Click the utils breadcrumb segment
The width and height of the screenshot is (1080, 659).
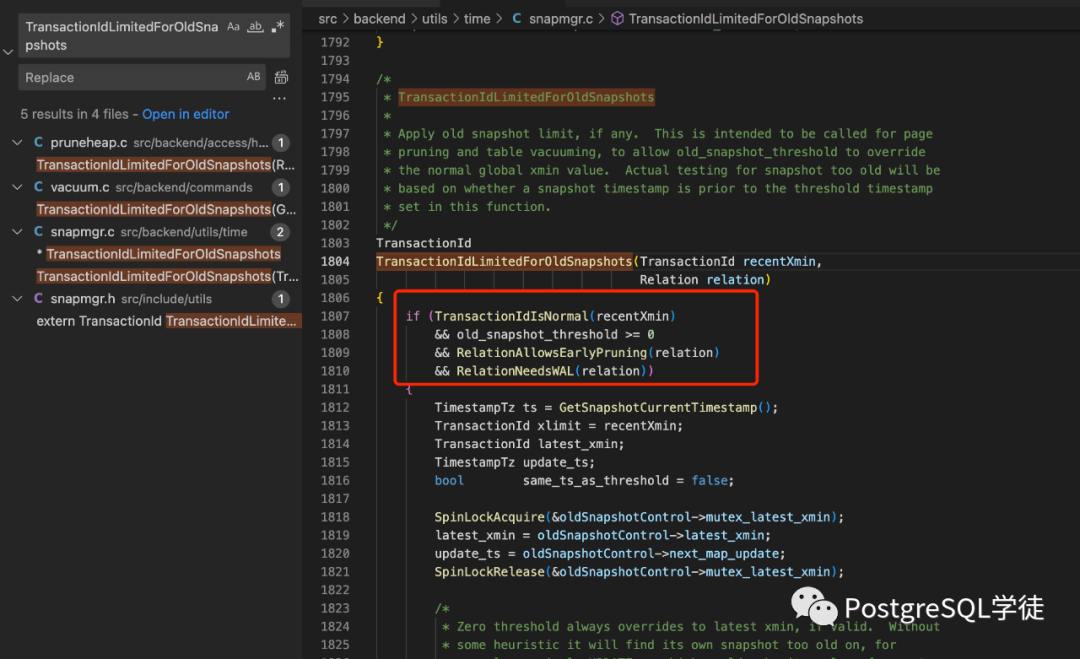[x=435, y=19]
